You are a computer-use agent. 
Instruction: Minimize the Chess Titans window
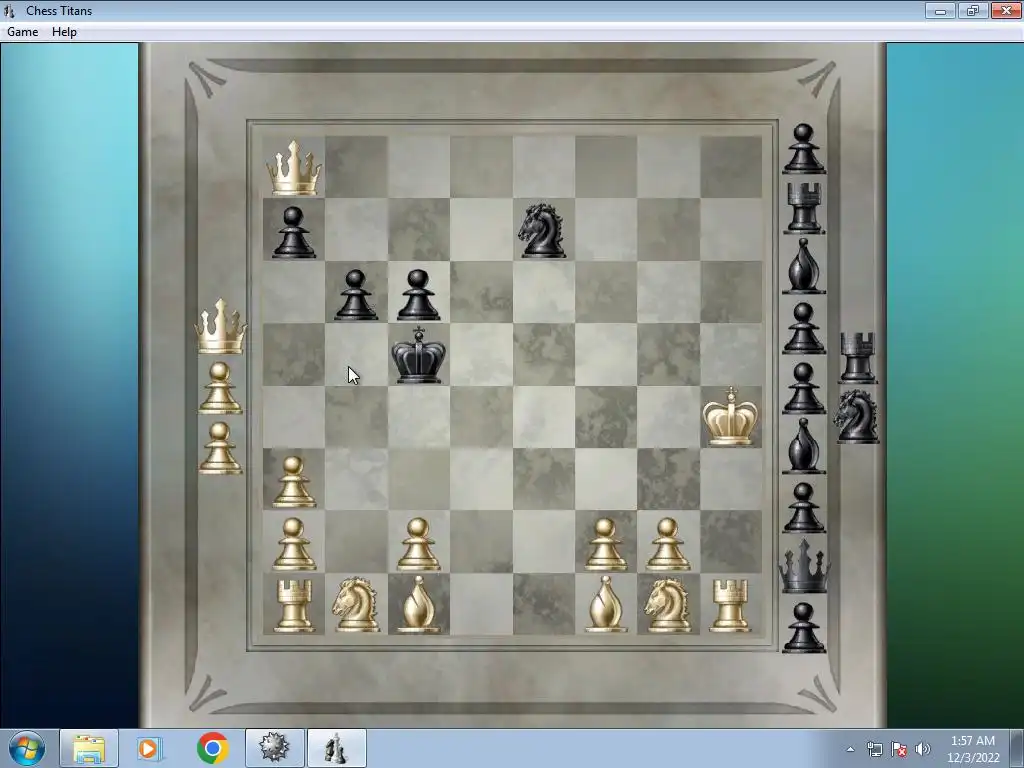[x=940, y=10]
